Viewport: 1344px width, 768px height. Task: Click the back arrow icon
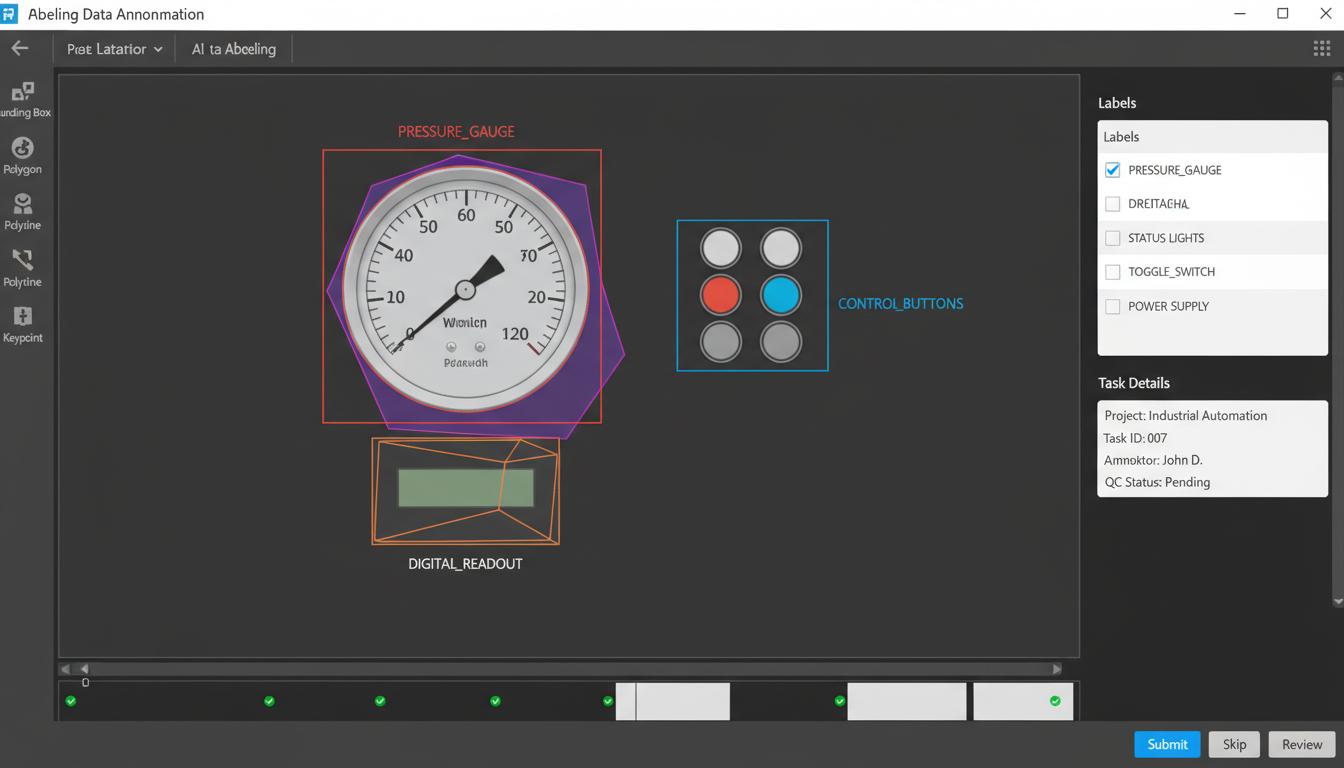pyautogui.click(x=20, y=48)
